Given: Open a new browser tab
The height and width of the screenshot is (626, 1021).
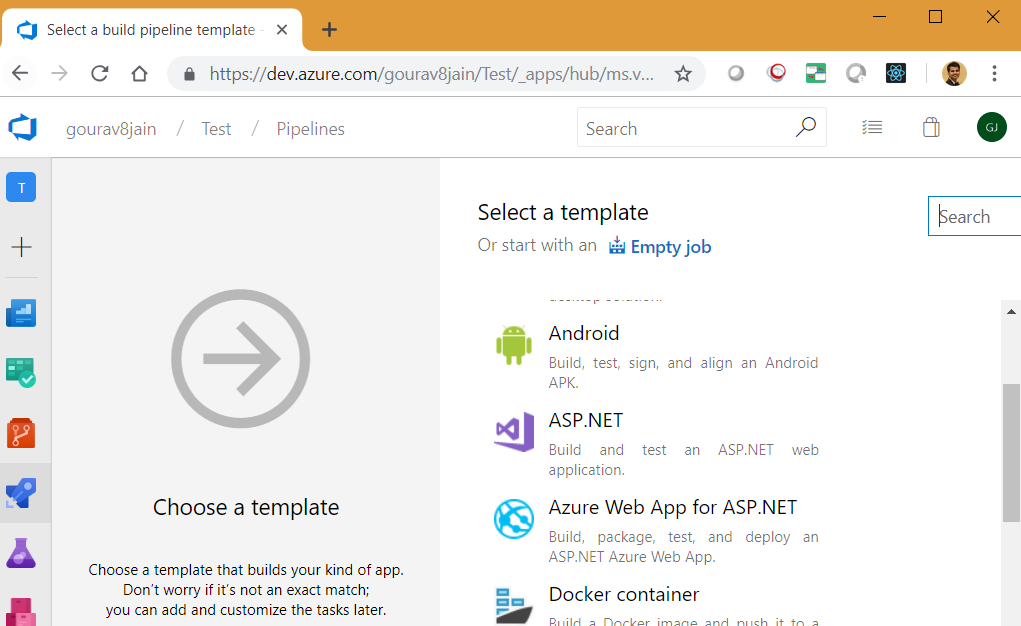Looking at the screenshot, I should point(329,30).
